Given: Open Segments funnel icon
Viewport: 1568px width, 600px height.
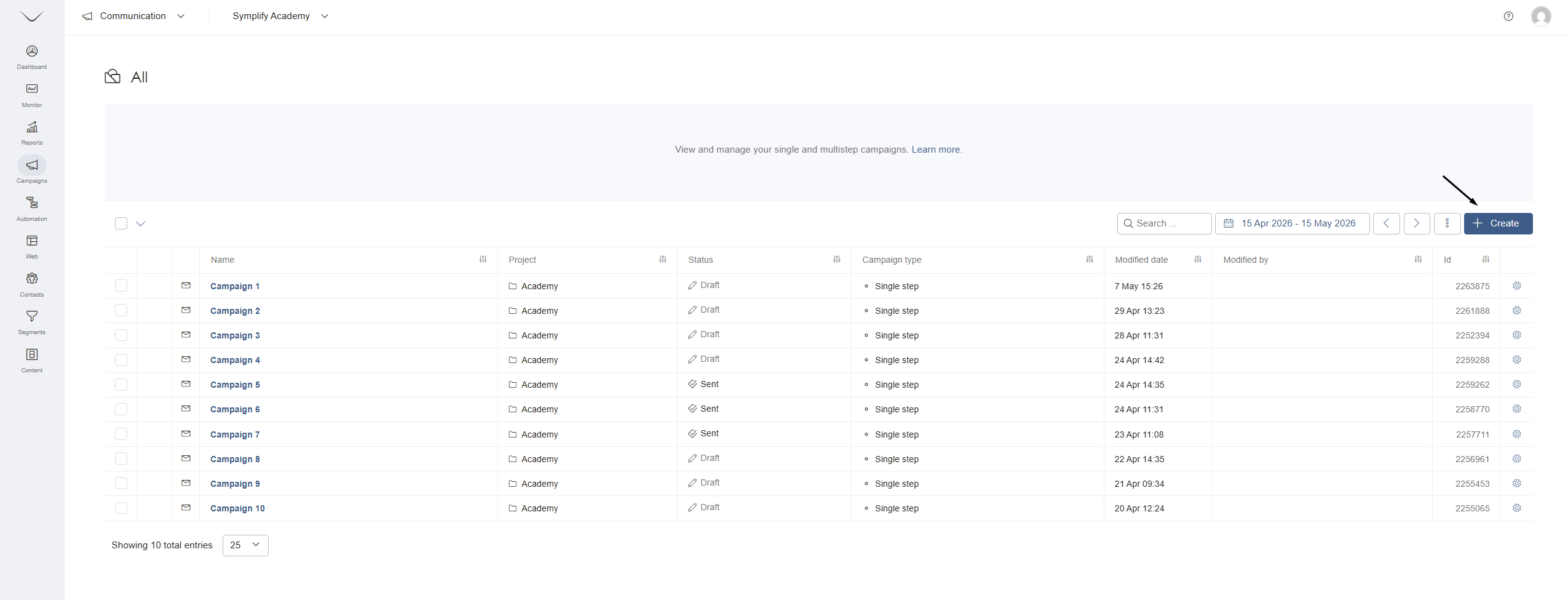Looking at the screenshot, I should [x=32, y=316].
